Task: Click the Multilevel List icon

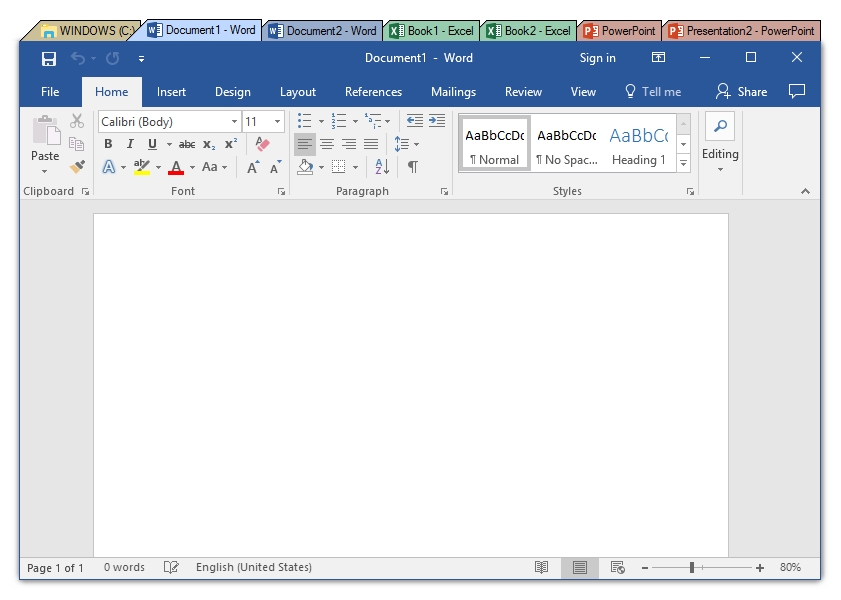Action: [x=373, y=121]
